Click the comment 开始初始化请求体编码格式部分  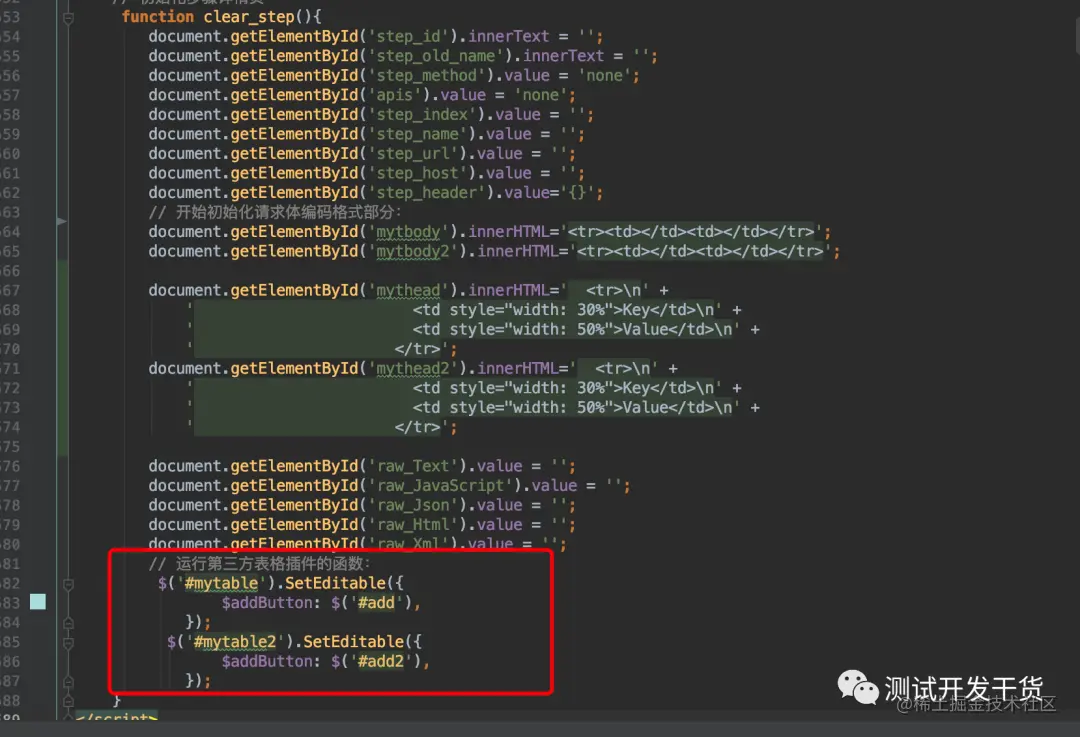tap(275, 212)
